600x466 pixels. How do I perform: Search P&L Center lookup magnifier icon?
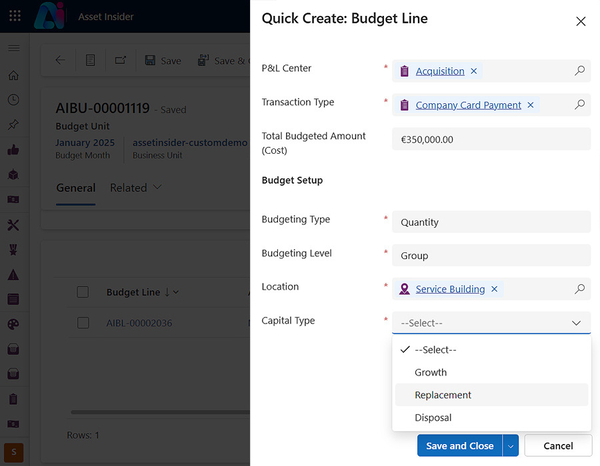point(579,71)
